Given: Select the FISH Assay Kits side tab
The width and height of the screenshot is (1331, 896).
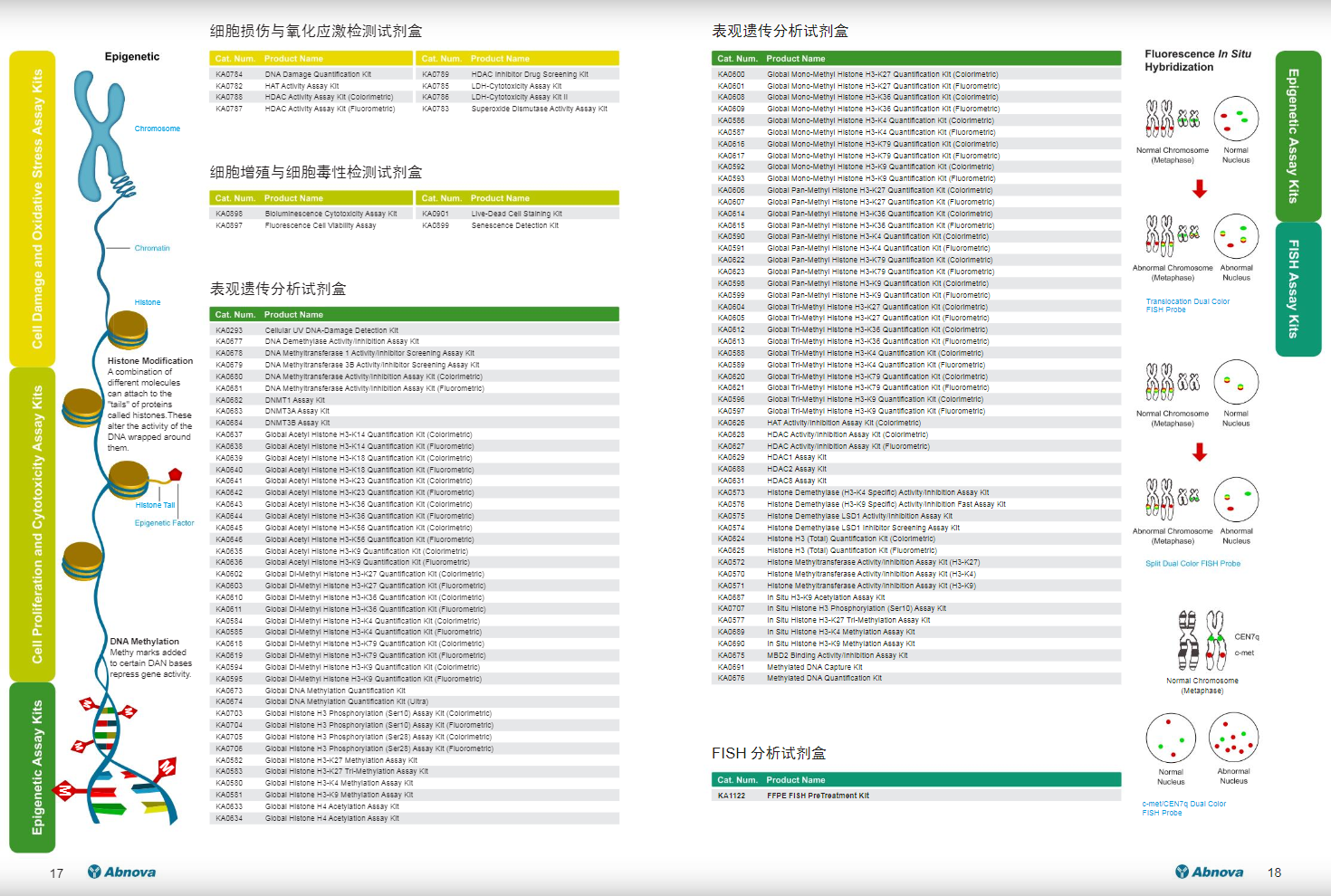Looking at the screenshot, I should tap(1297, 290).
